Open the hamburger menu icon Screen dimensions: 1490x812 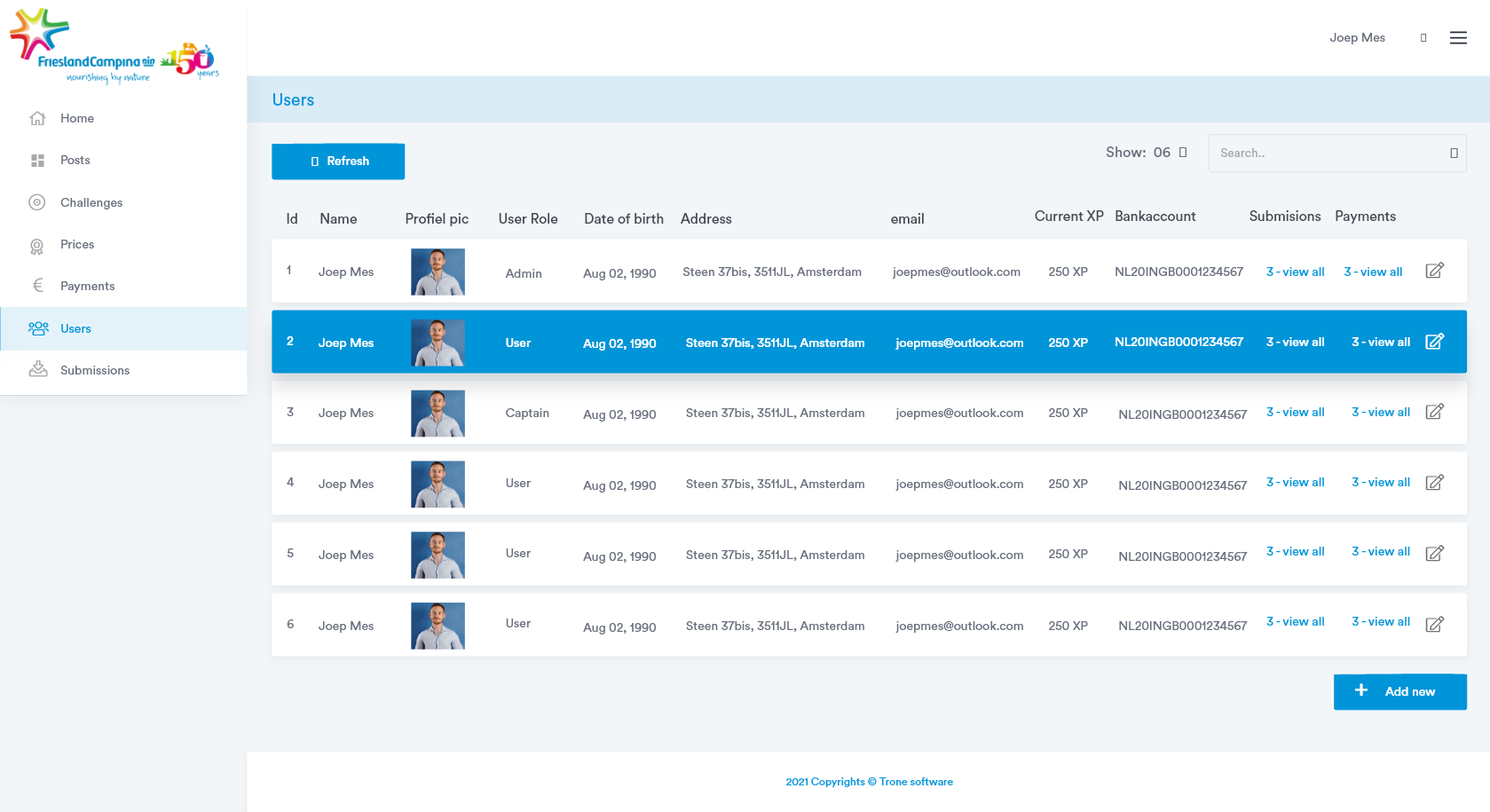[1458, 38]
